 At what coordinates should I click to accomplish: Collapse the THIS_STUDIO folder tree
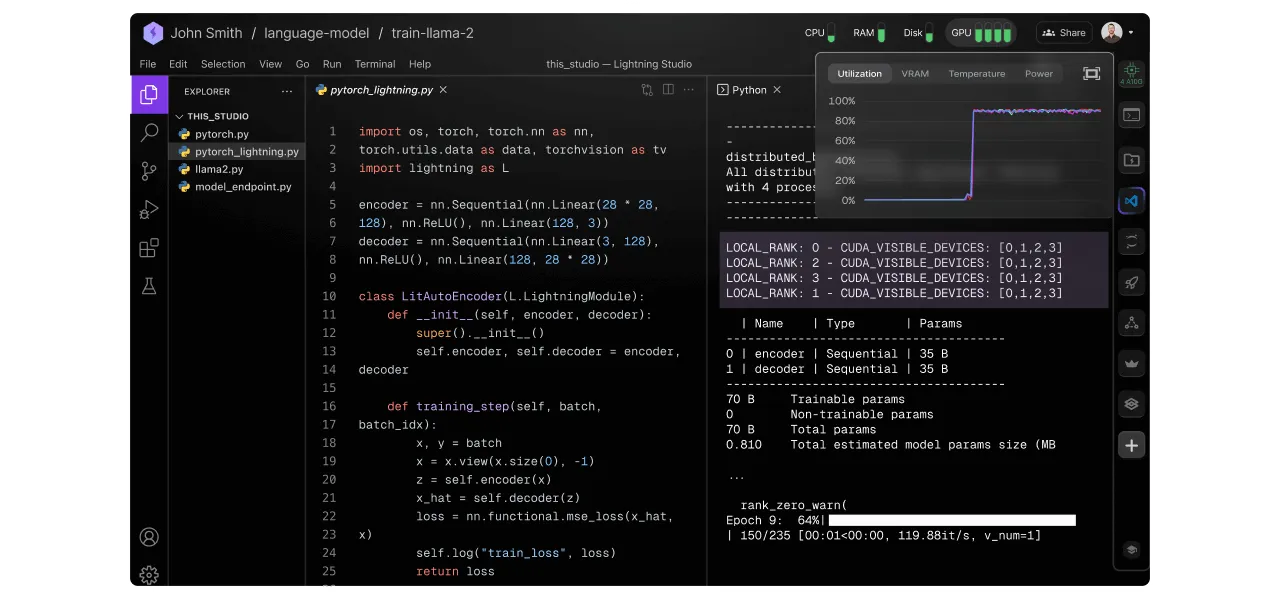180,116
